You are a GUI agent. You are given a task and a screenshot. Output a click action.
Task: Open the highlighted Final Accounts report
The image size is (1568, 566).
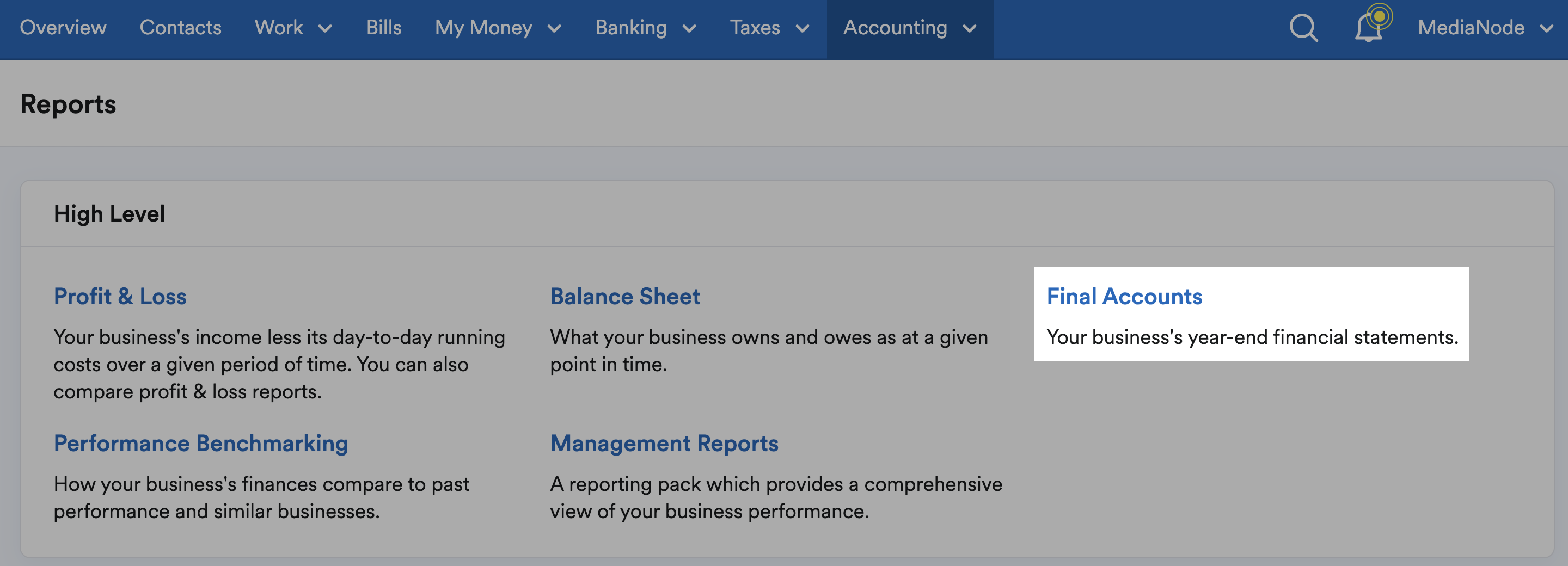1124,297
